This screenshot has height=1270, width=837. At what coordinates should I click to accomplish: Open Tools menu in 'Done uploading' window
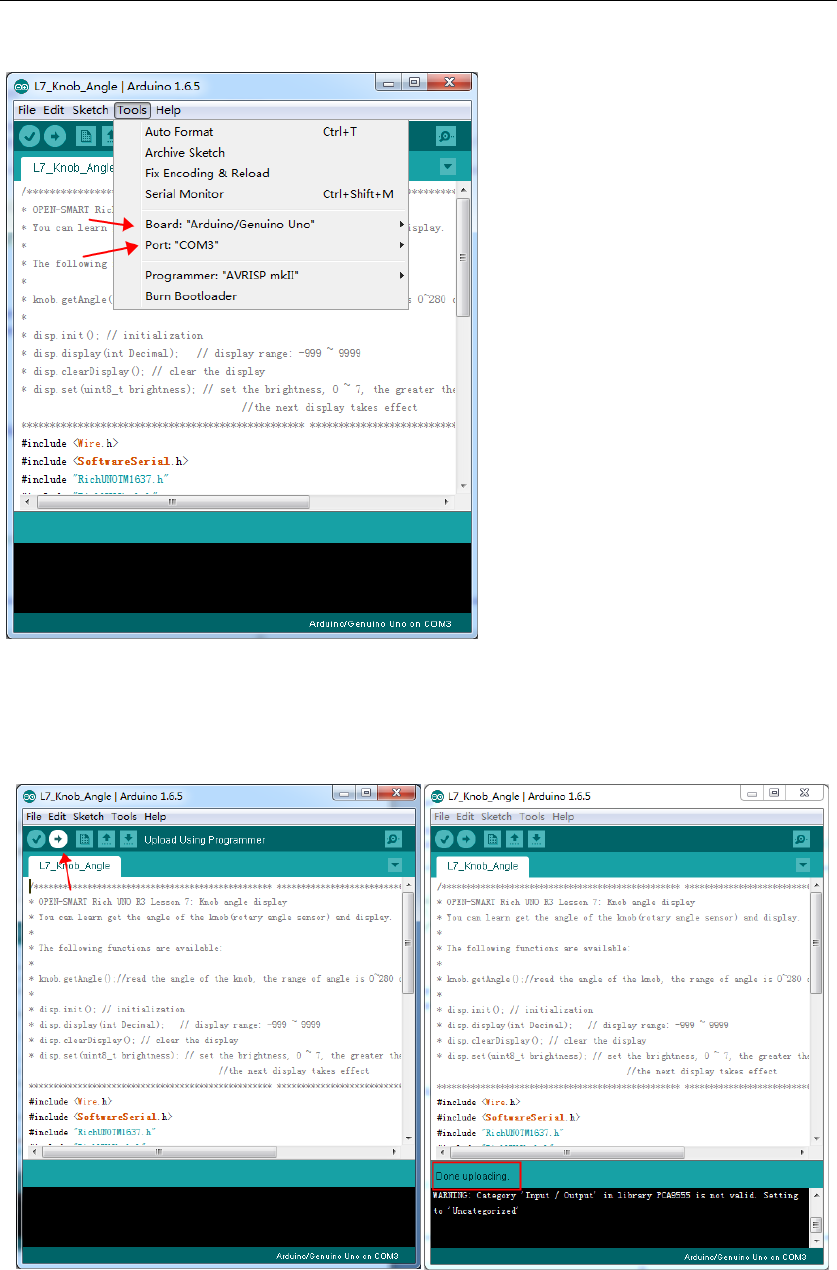tap(532, 817)
